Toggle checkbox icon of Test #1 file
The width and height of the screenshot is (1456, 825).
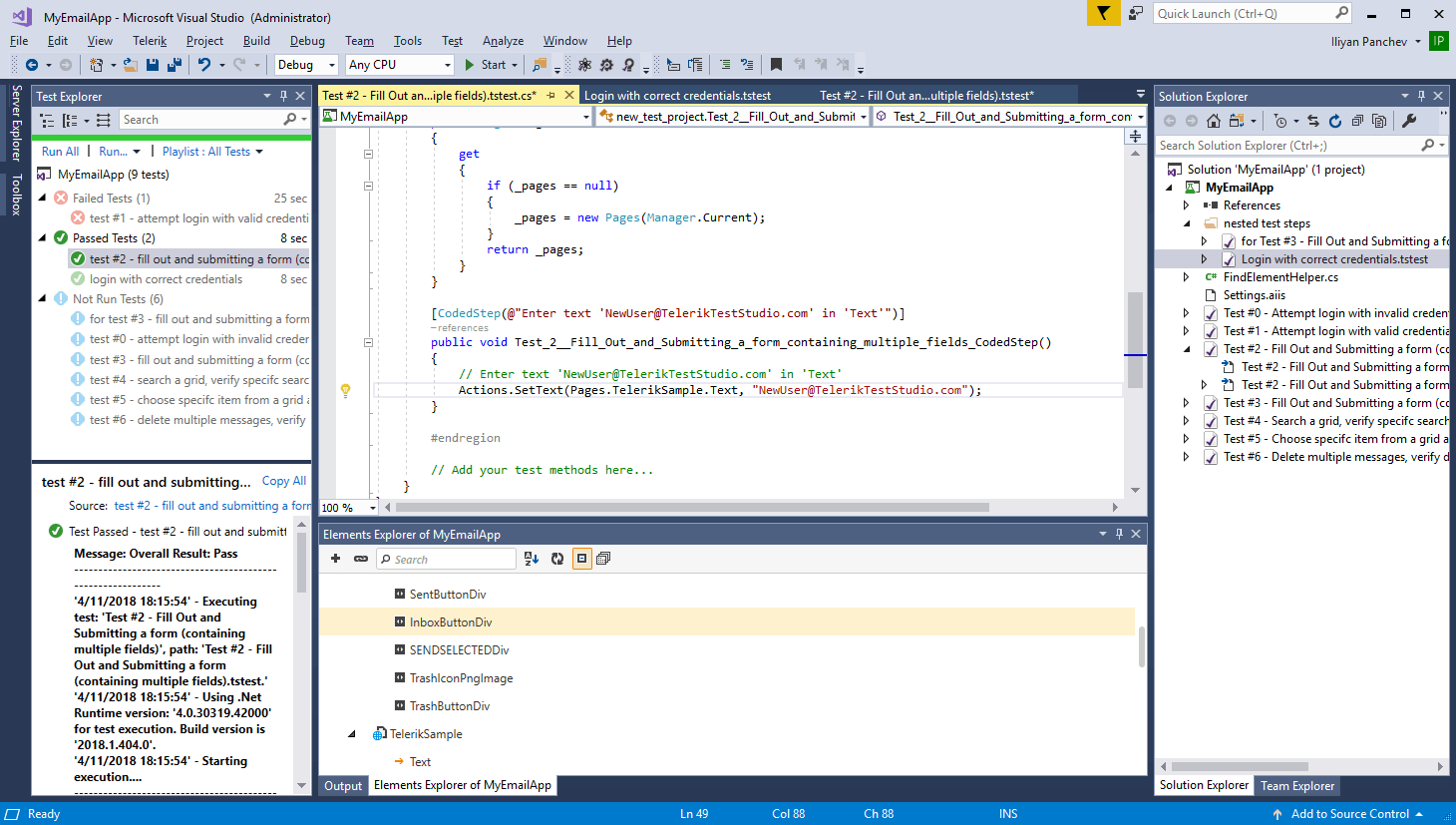point(1210,331)
